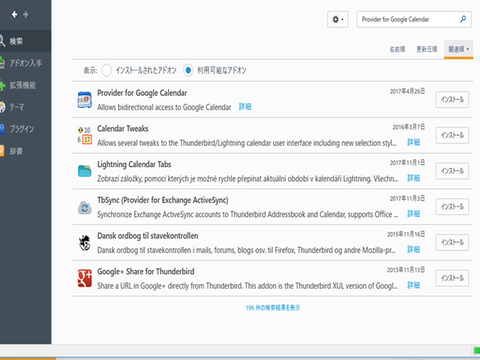Click Dansk ordbog add-on icon
This screenshot has width=480, height=360.
click(85, 243)
